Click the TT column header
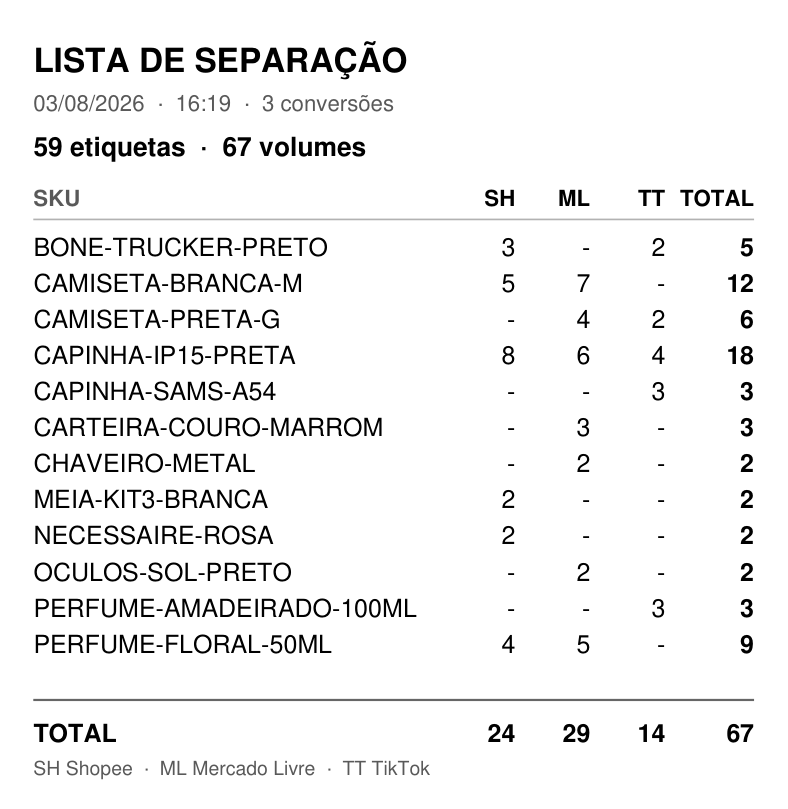 (651, 199)
